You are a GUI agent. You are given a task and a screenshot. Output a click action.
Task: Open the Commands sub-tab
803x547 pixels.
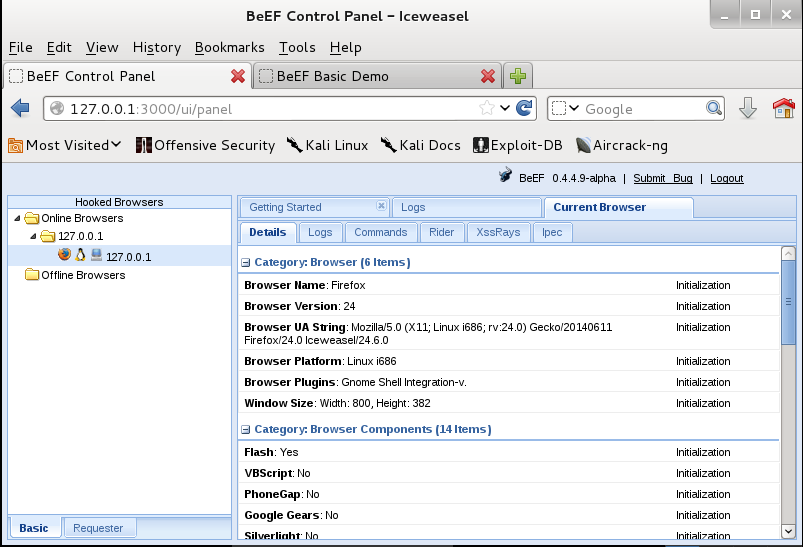click(x=381, y=233)
